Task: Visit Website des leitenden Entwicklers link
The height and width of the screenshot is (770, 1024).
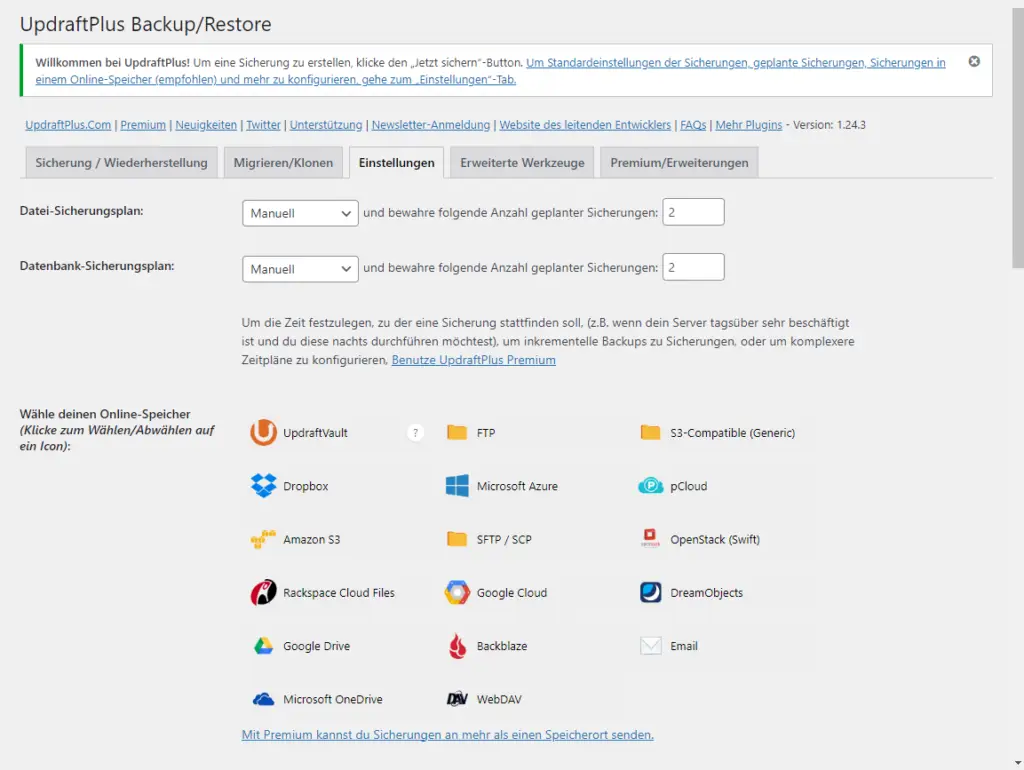Action: point(585,125)
